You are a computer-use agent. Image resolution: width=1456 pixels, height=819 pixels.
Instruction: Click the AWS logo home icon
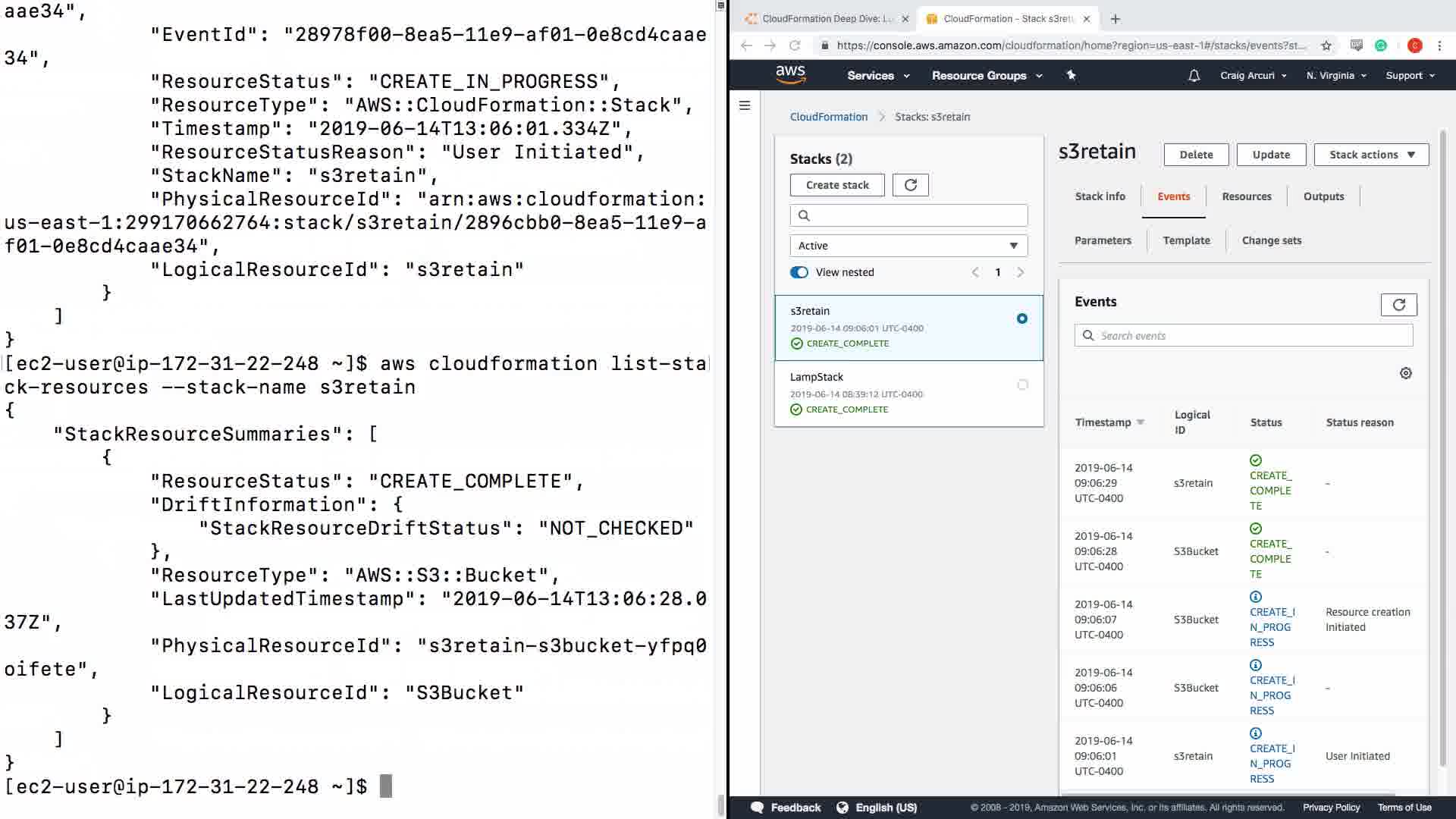click(x=790, y=74)
